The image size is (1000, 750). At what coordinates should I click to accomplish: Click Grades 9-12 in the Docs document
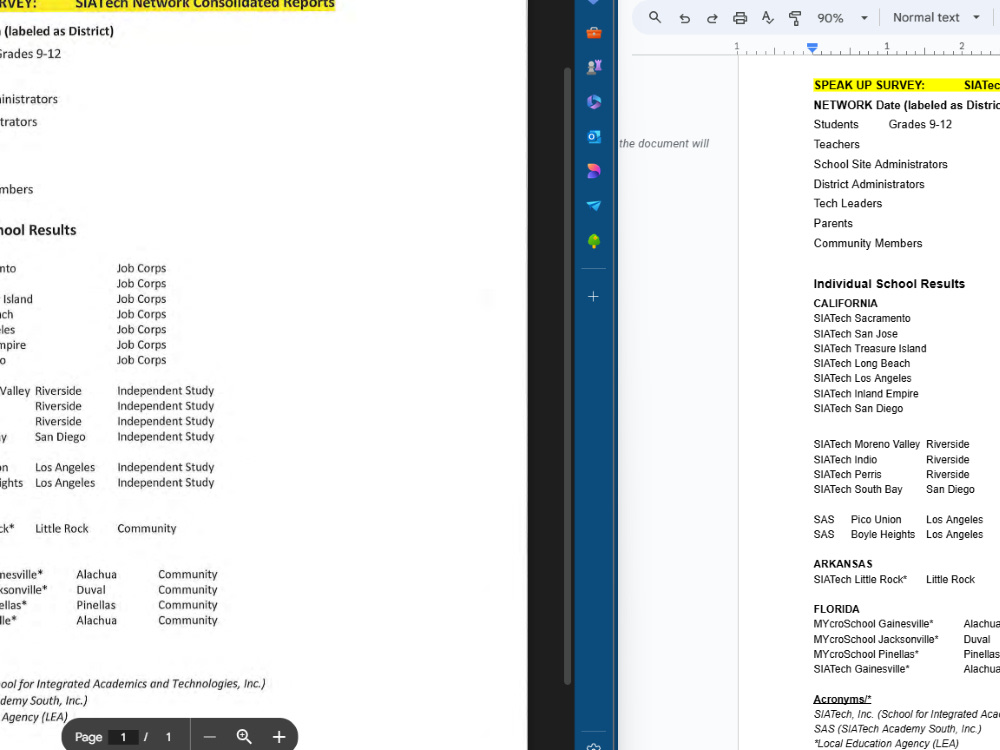tap(920, 124)
